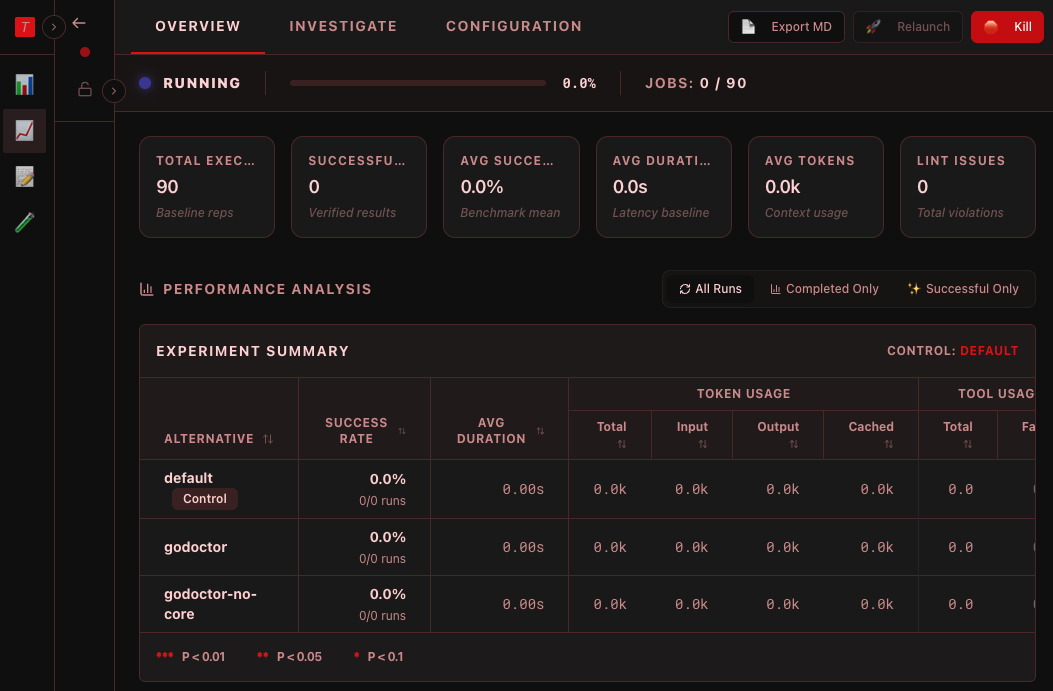Click the progress bar showing 0.0%
The width and height of the screenshot is (1053, 691).
tap(417, 83)
